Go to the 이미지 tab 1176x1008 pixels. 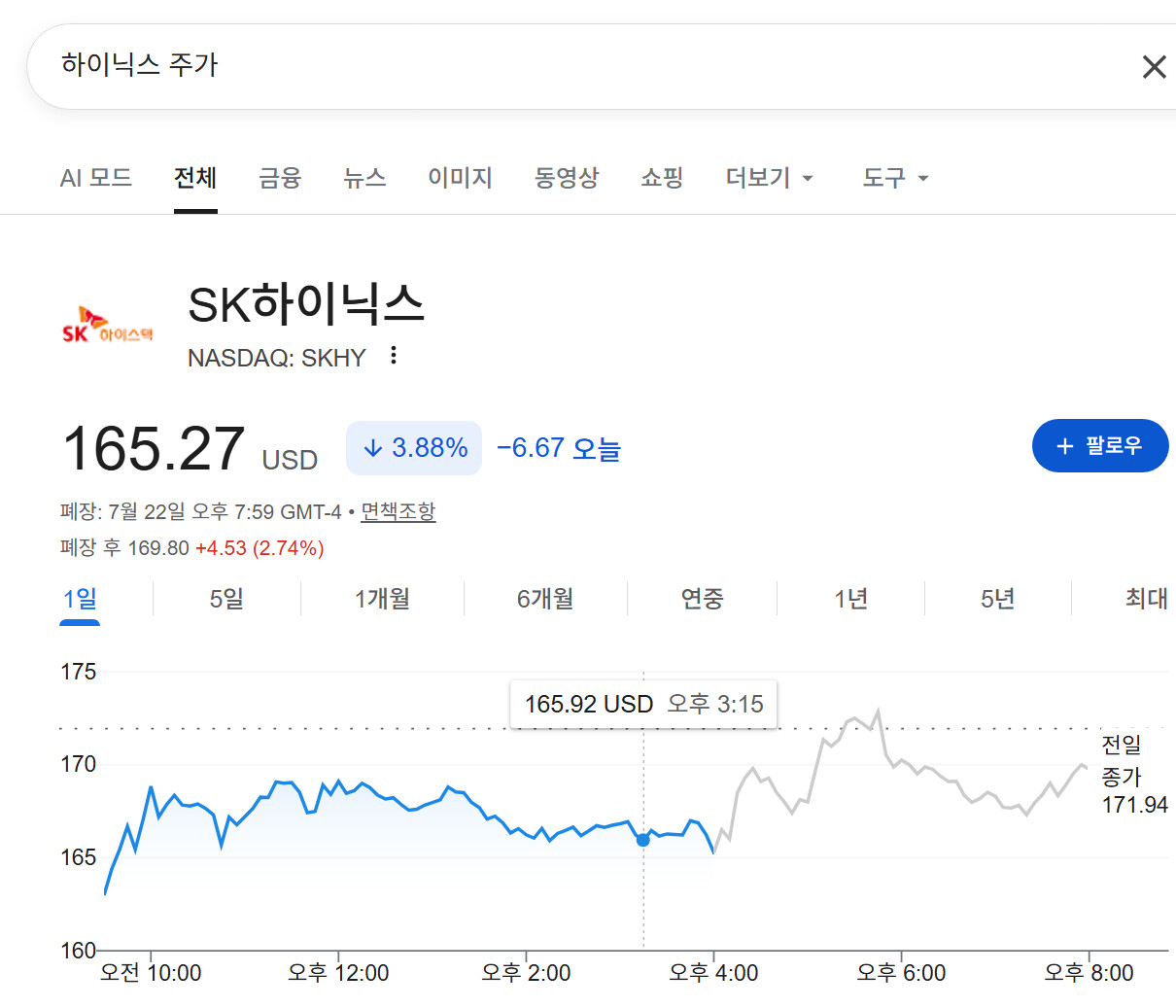click(x=460, y=178)
